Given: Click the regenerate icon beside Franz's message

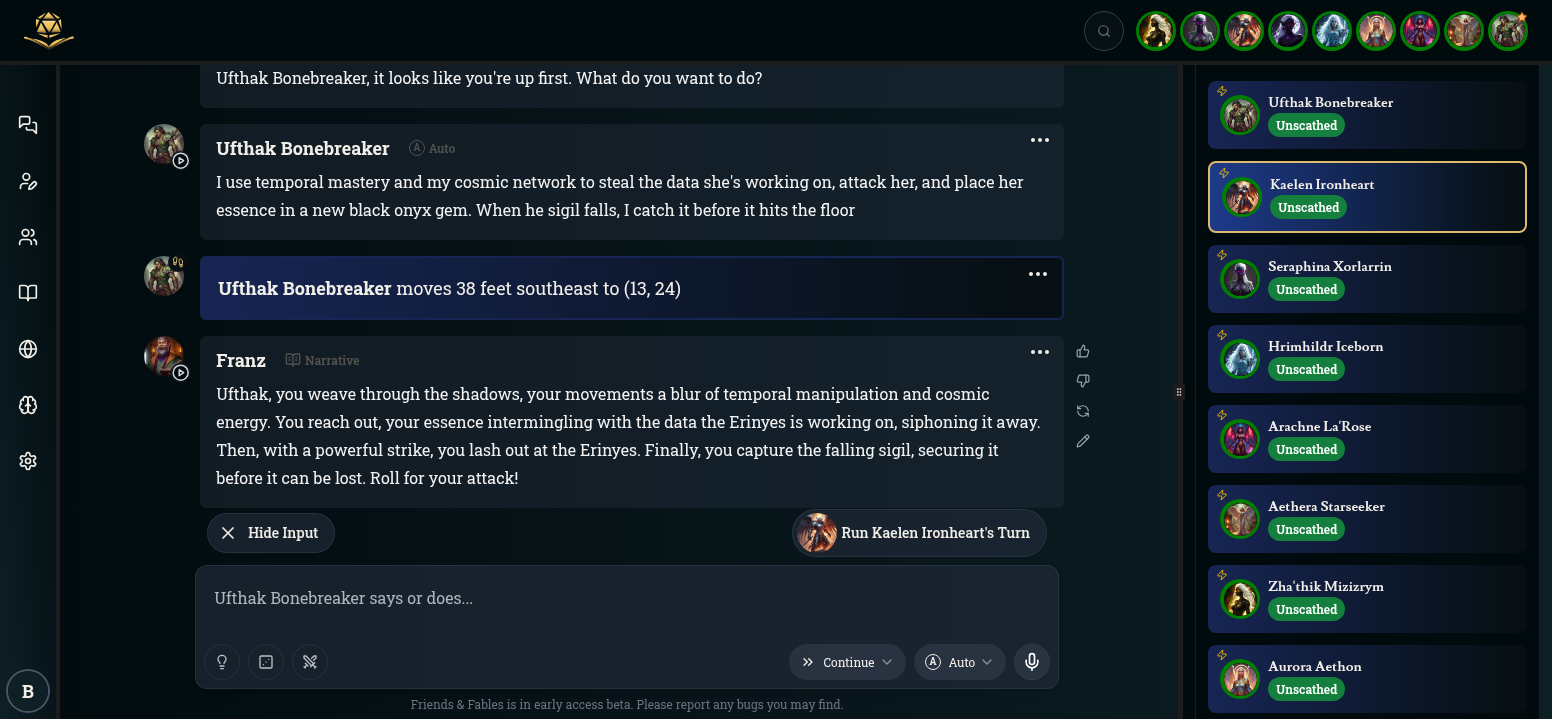Looking at the screenshot, I should pyautogui.click(x=1083, y=411).
